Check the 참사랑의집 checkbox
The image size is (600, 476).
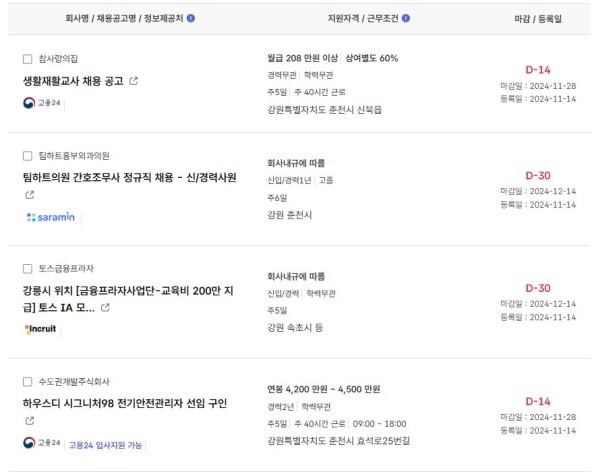28,59
